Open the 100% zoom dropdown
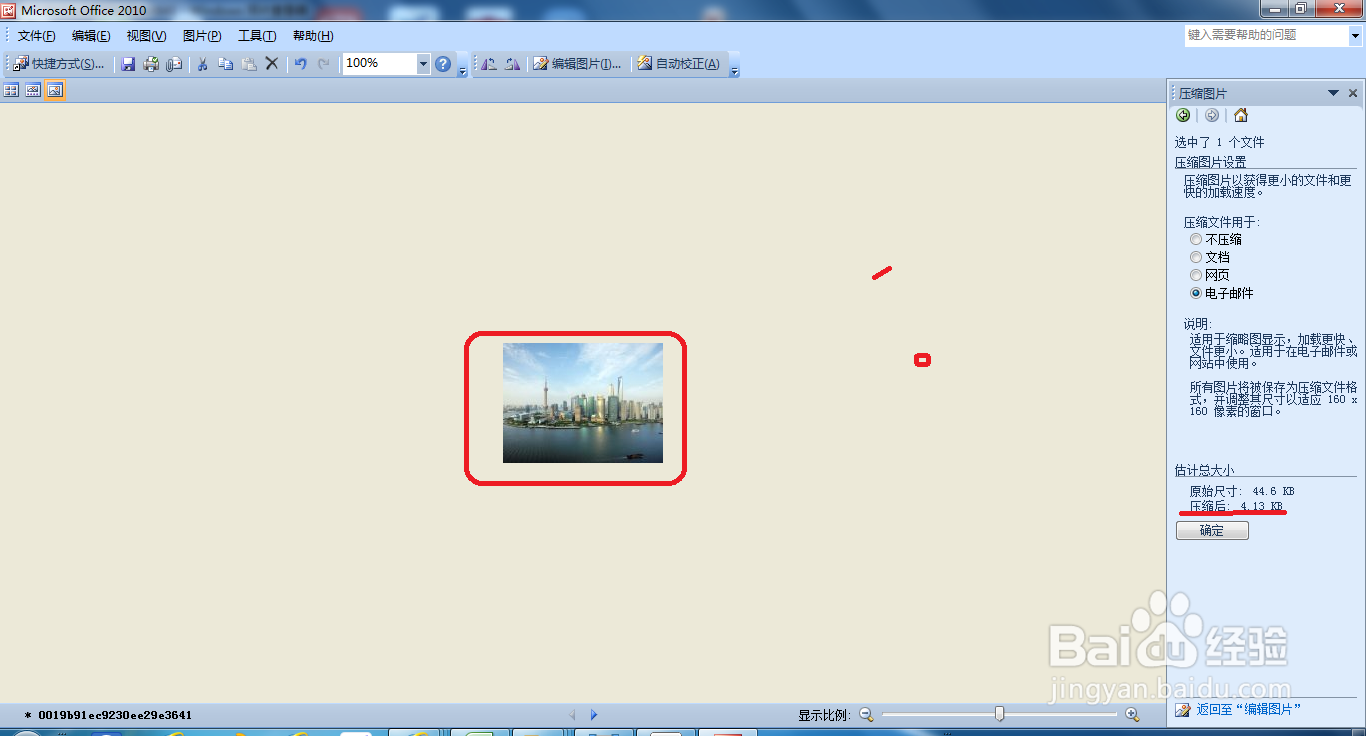The height and width of the screenshot is (736, 1366). pyautogui.click(x=423, y=64)
